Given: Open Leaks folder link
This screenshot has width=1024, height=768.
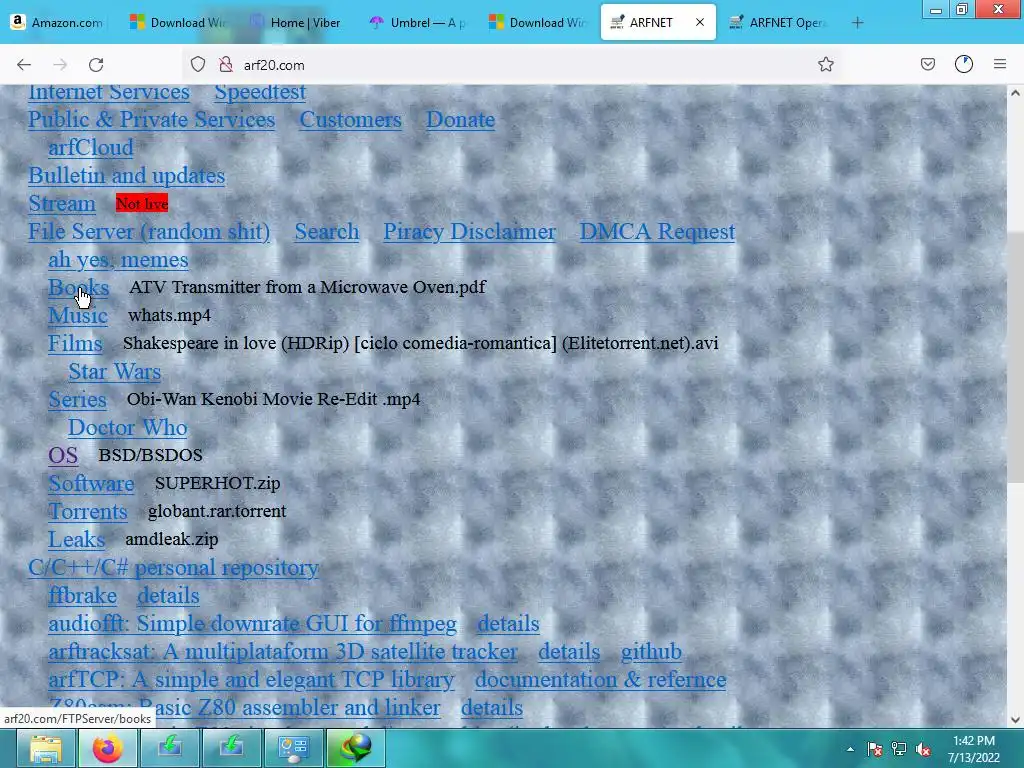Looking at the screenshot, I should click(x=76, y=540).
